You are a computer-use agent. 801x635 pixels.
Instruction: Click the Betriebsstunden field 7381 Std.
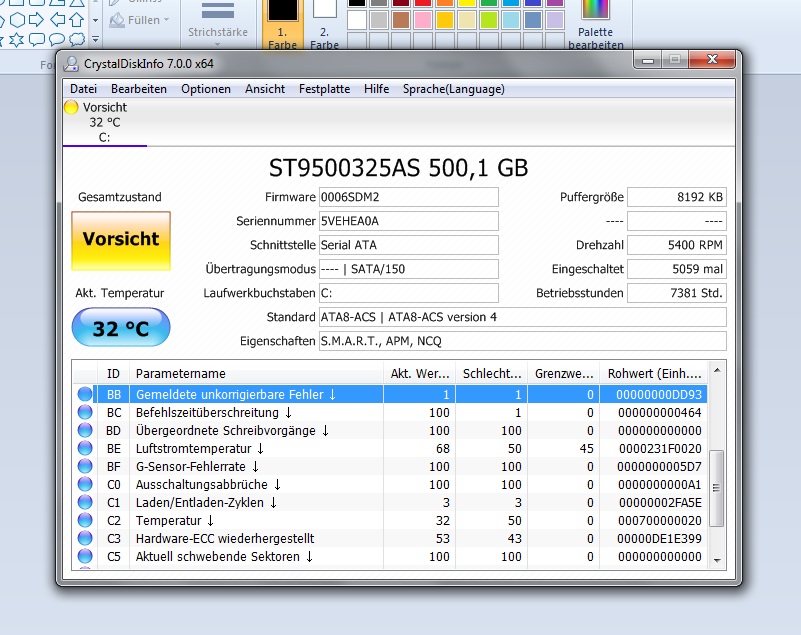tap(677, 293)
